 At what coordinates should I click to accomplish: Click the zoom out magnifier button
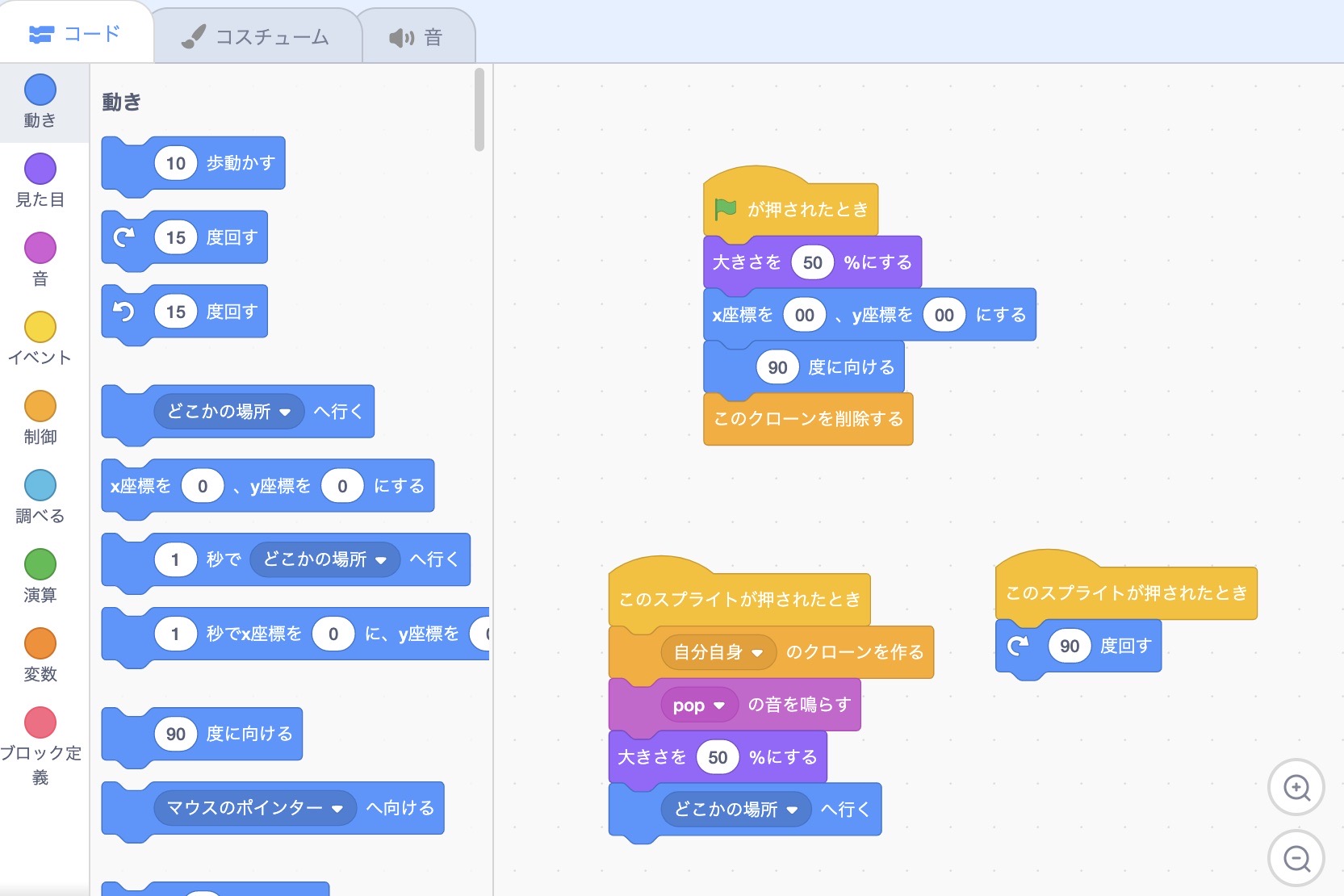pos(1296,858)
